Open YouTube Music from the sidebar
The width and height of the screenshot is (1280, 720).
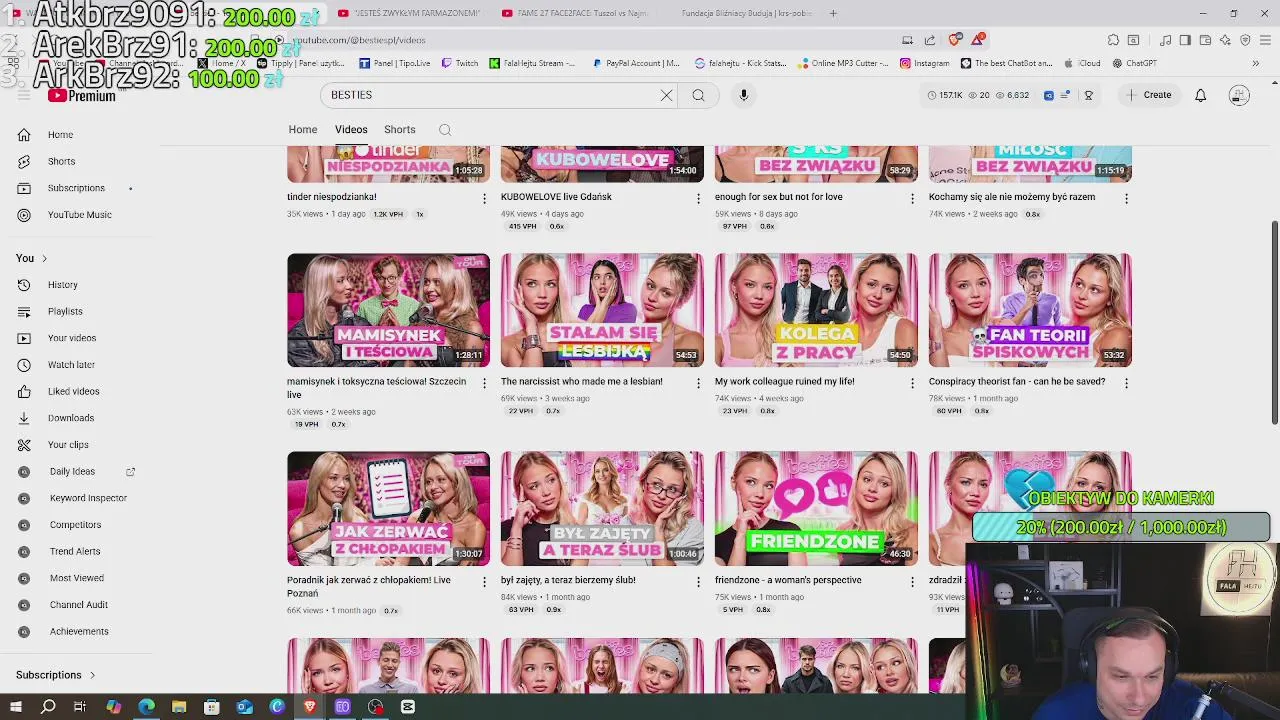pos(79,215)
